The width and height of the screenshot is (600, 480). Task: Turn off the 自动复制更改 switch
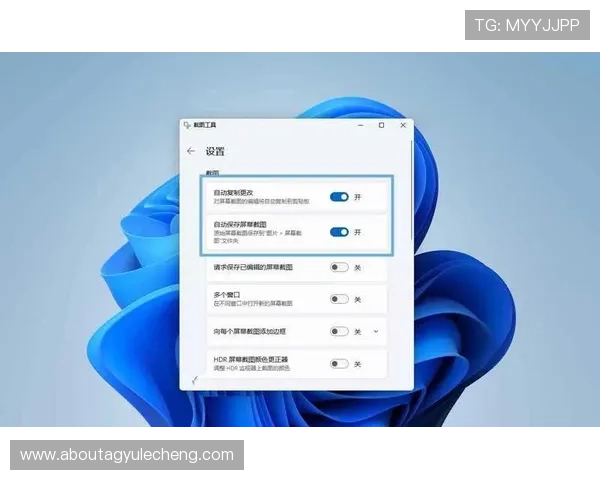[339, 198]
